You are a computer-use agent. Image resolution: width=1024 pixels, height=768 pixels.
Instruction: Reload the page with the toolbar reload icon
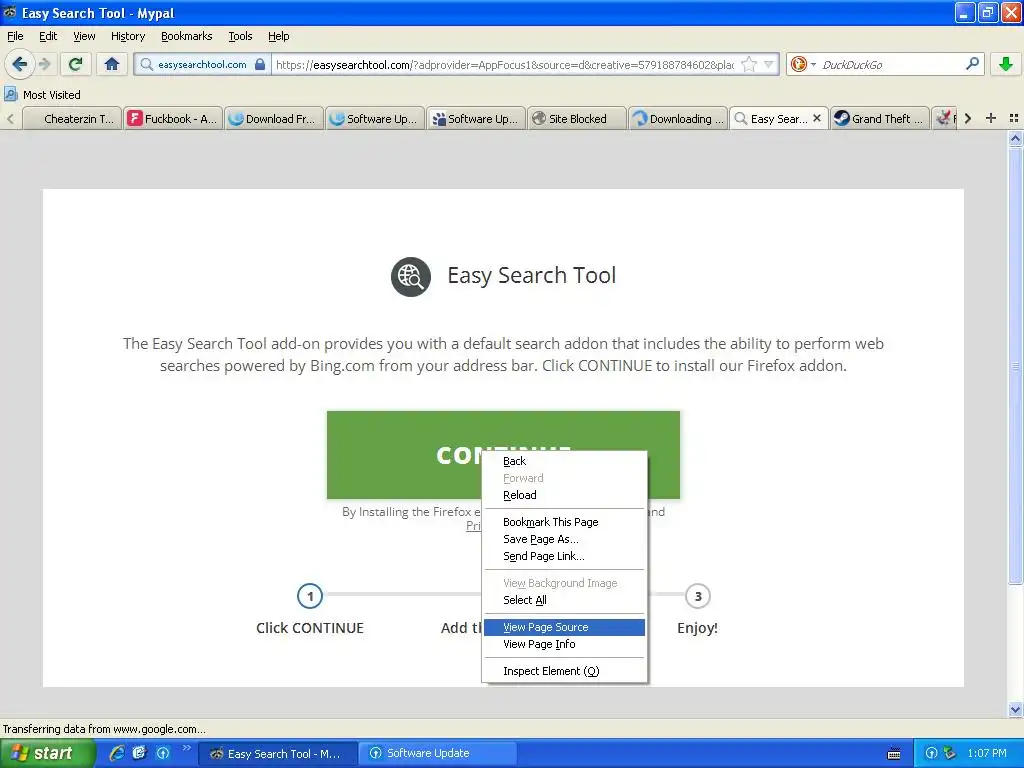[x=75, y=64]
